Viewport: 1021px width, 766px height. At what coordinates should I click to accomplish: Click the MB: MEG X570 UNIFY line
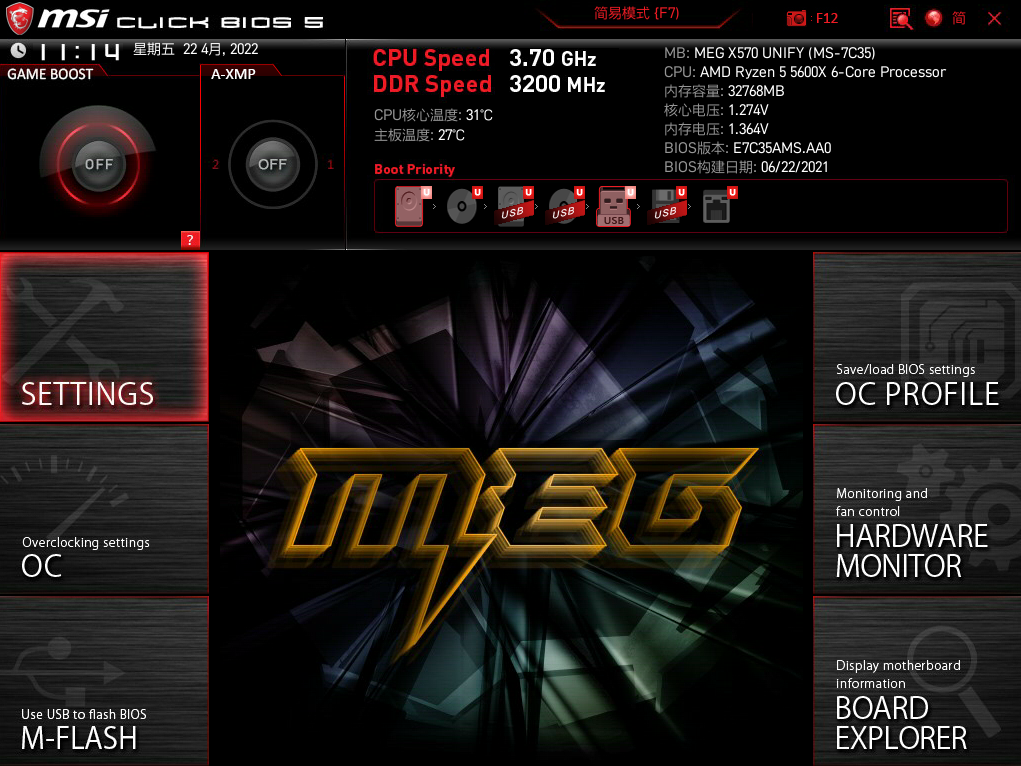point(770,53)
